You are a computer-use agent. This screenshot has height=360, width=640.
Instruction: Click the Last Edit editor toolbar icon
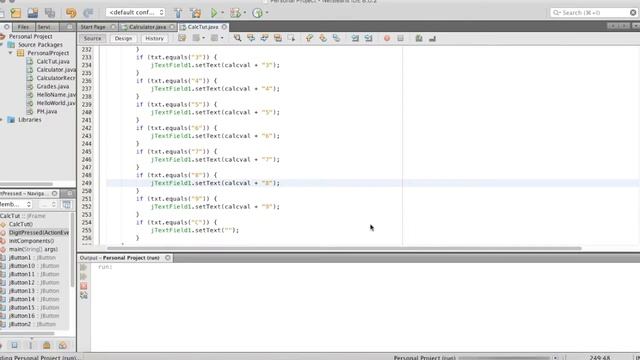point(182,38)
